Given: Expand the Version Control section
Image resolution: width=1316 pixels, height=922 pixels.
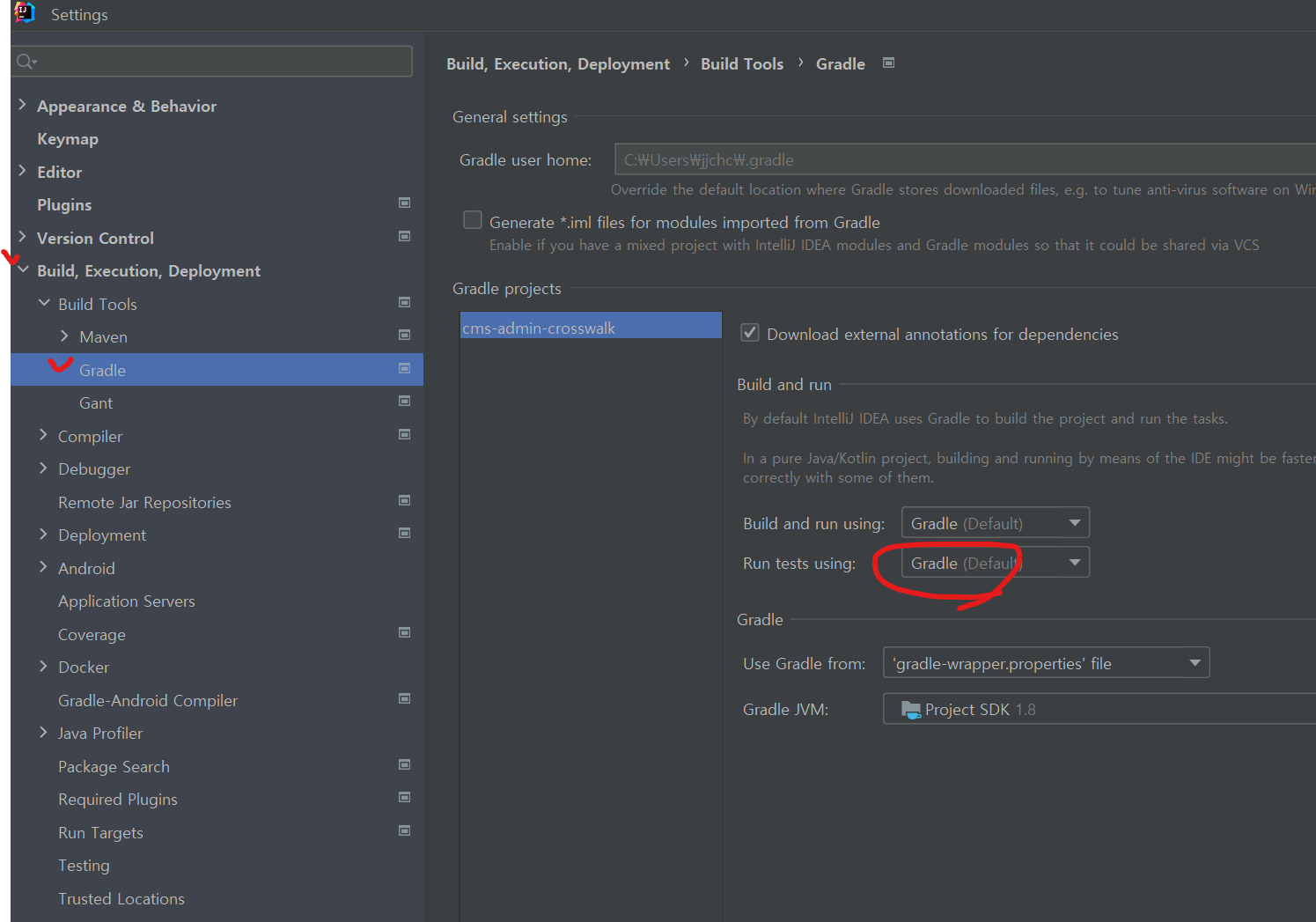Looking at the screenshot, I should click(x=23, y=237).
